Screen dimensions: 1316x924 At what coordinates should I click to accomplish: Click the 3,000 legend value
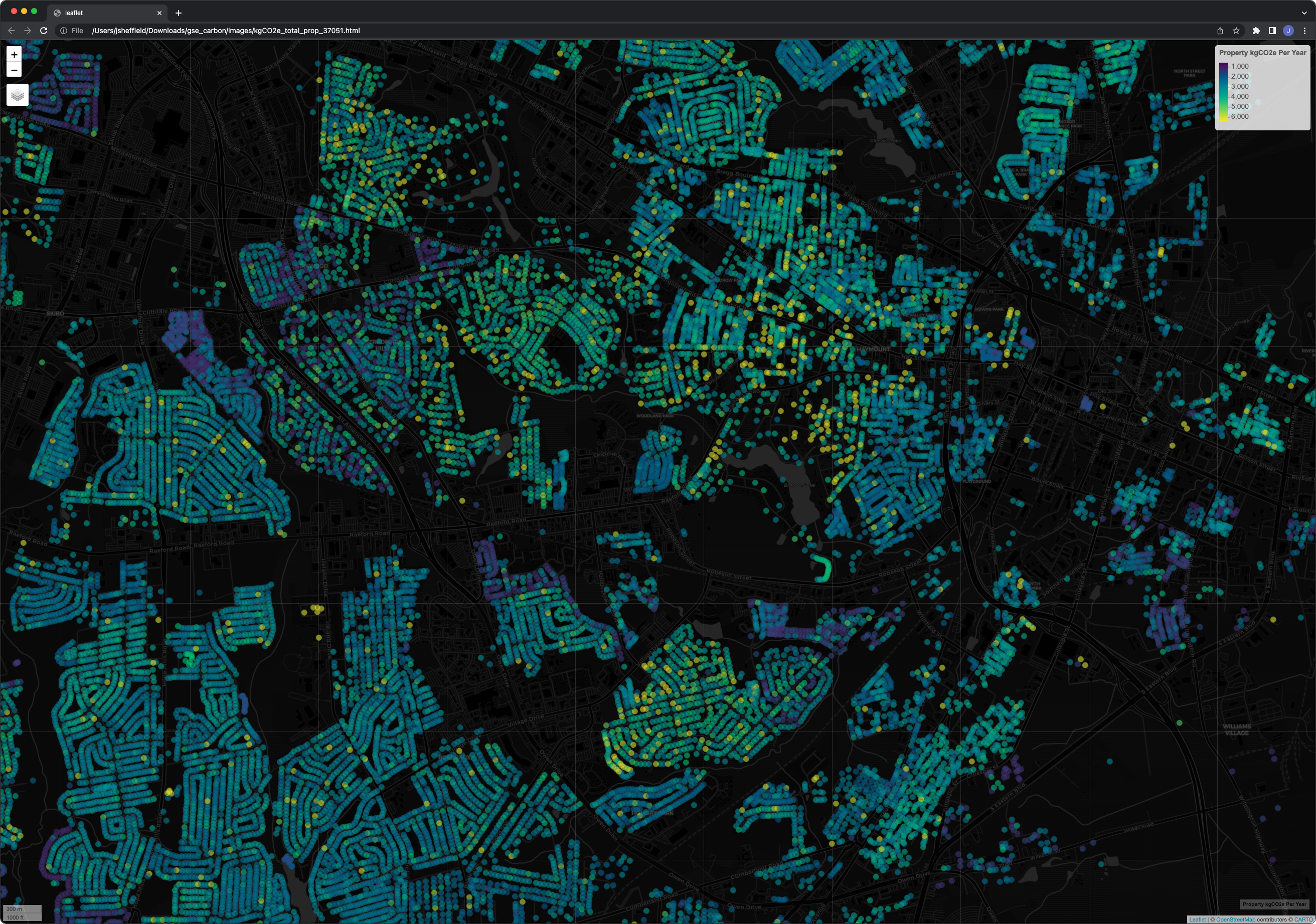pyautogui.click(x=1239, y=87)
